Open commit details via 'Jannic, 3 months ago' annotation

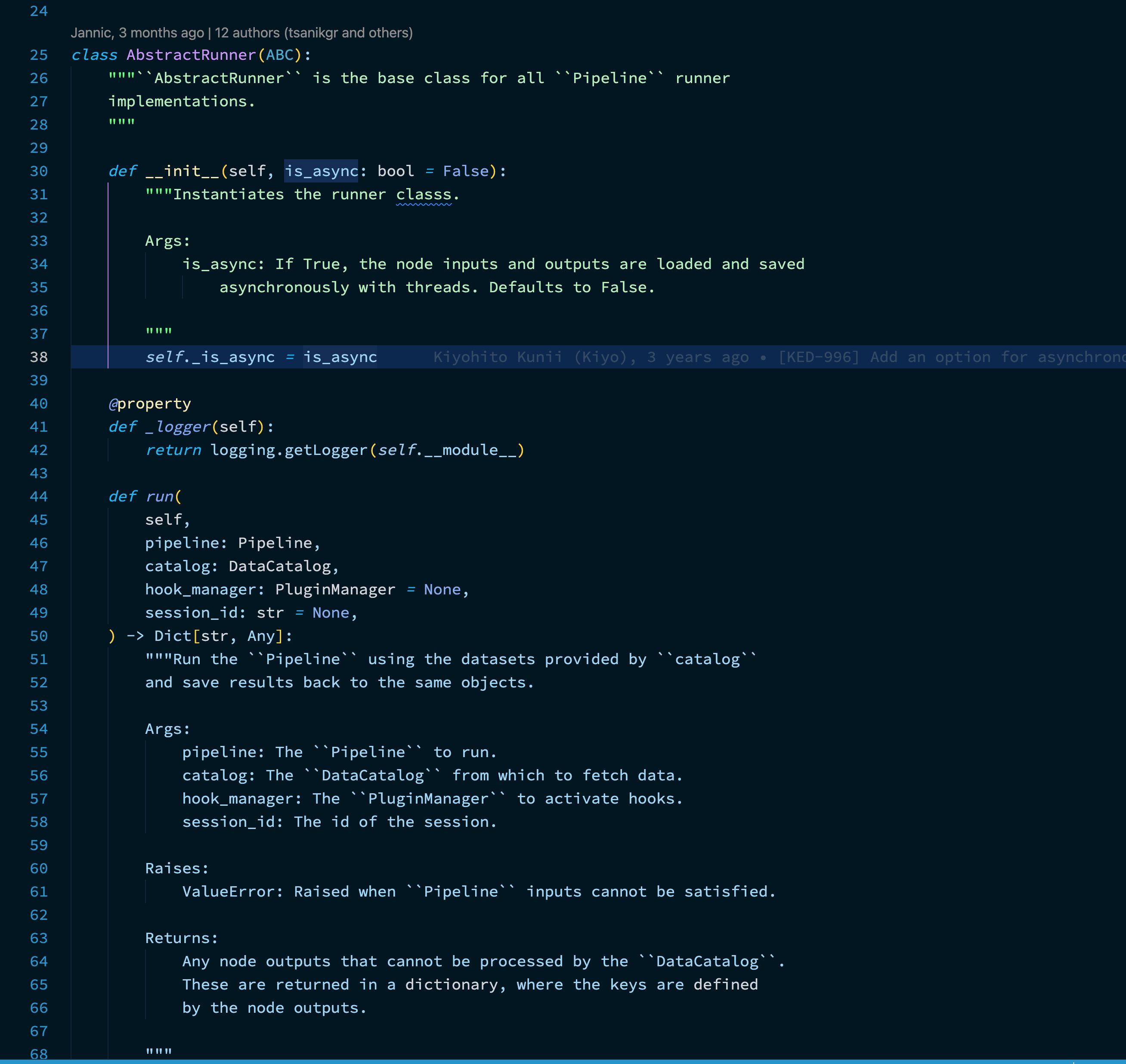click(138, 32)
